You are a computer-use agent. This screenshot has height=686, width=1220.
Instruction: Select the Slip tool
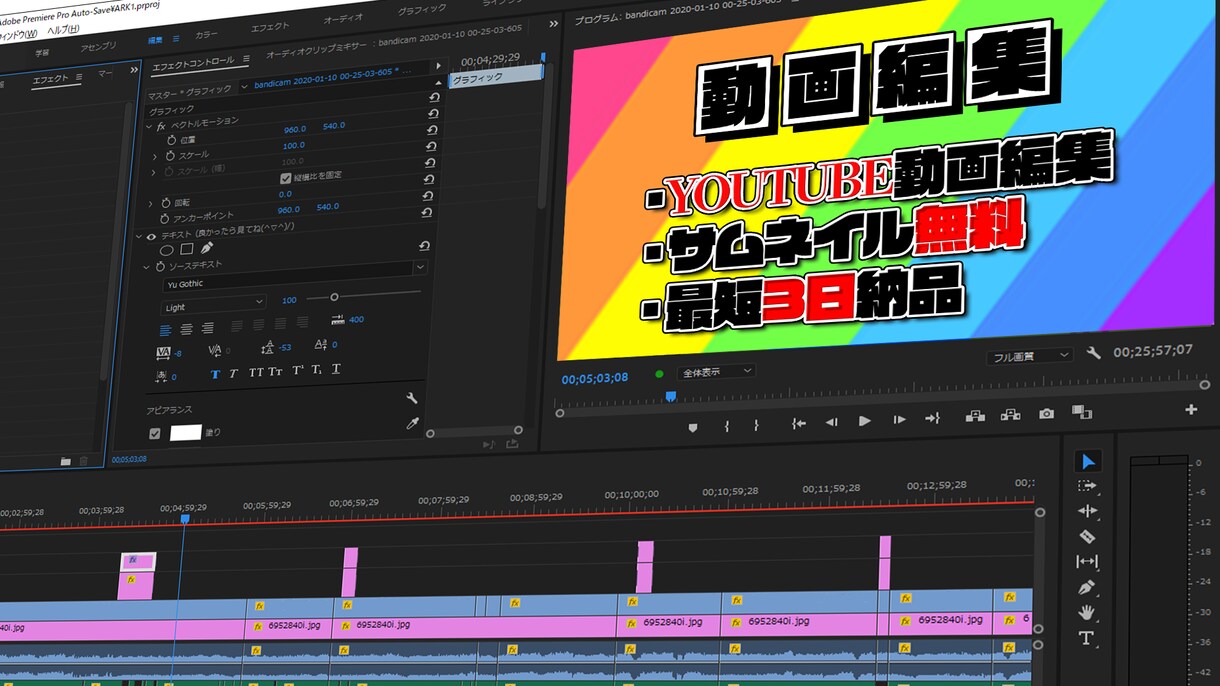coord(1087,562)
